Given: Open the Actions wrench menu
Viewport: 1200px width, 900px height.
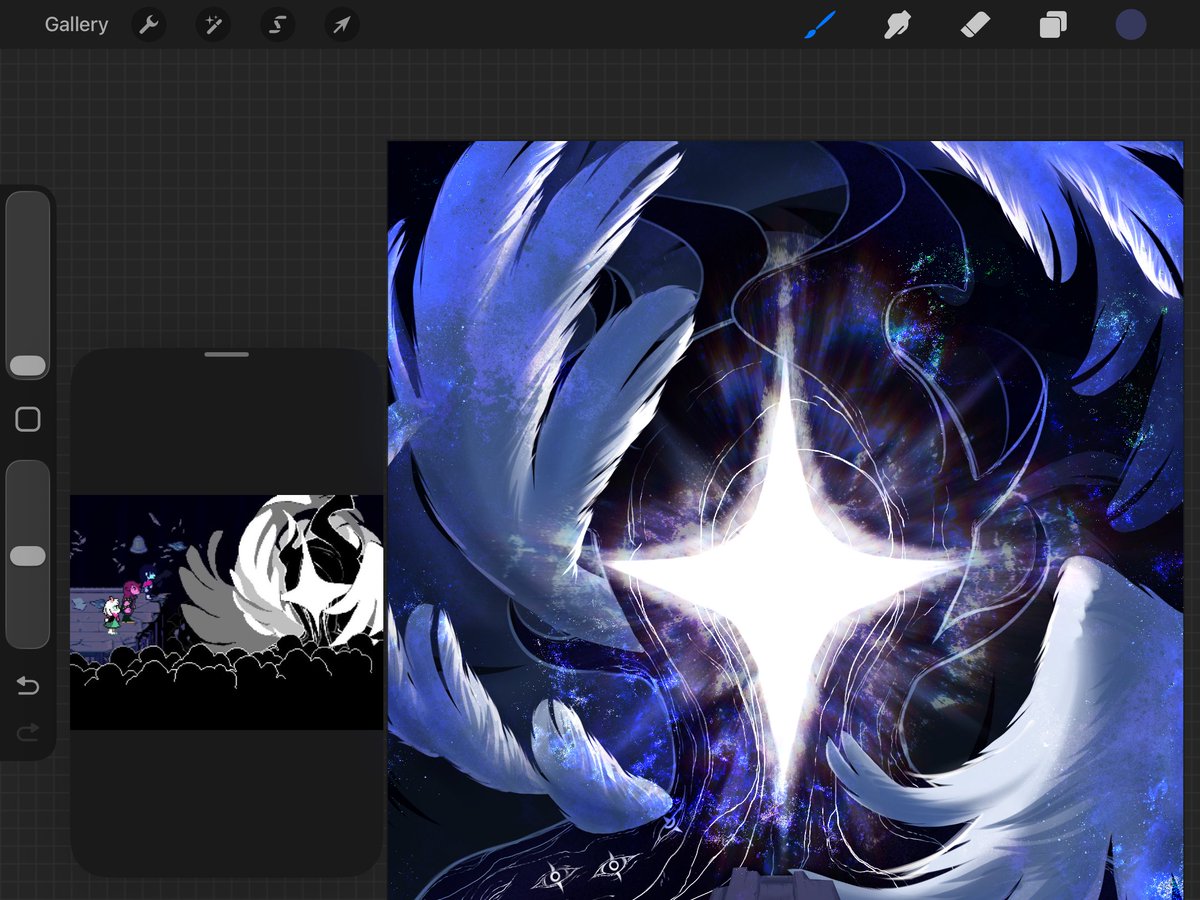Looking at the screenshot, I should tap(149, 25).
